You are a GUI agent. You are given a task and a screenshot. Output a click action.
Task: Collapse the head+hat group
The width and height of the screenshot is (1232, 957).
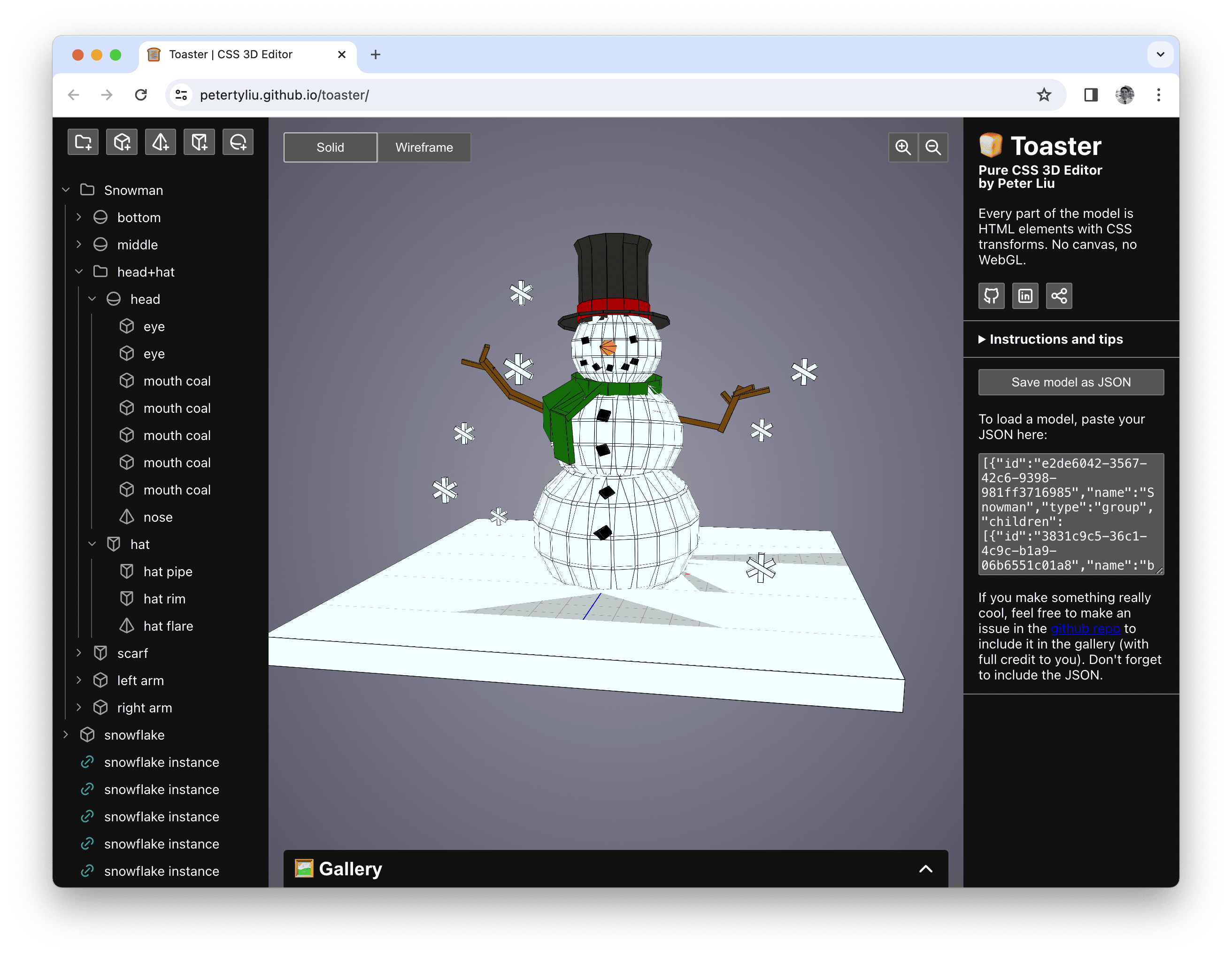click(x=79, y=272)
